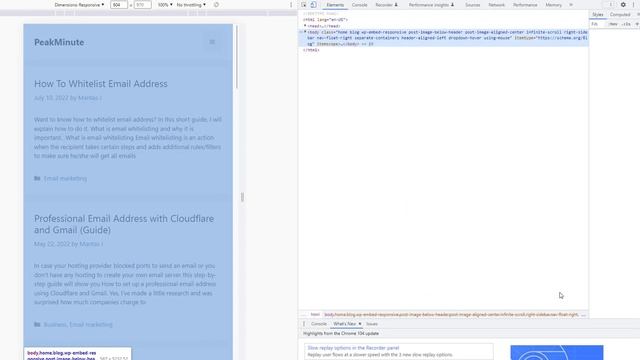Toggle the .cls class editor button
The image size is (640, 360).
pos(626,24)
